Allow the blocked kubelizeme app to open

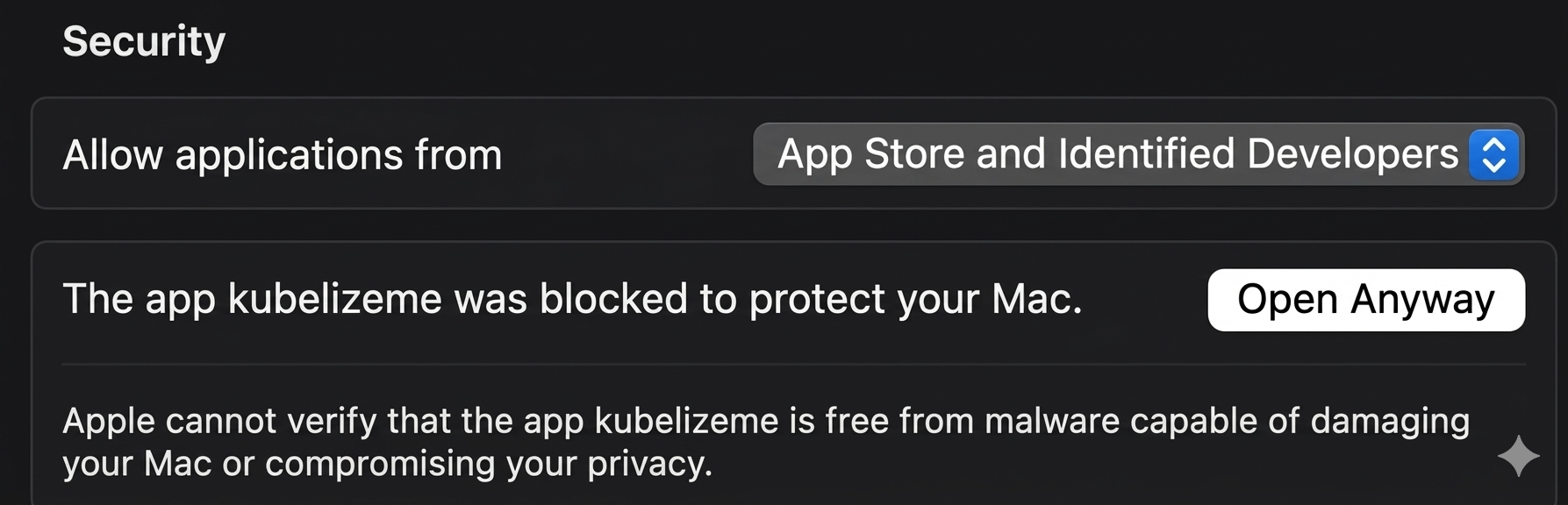point(1365,299)
